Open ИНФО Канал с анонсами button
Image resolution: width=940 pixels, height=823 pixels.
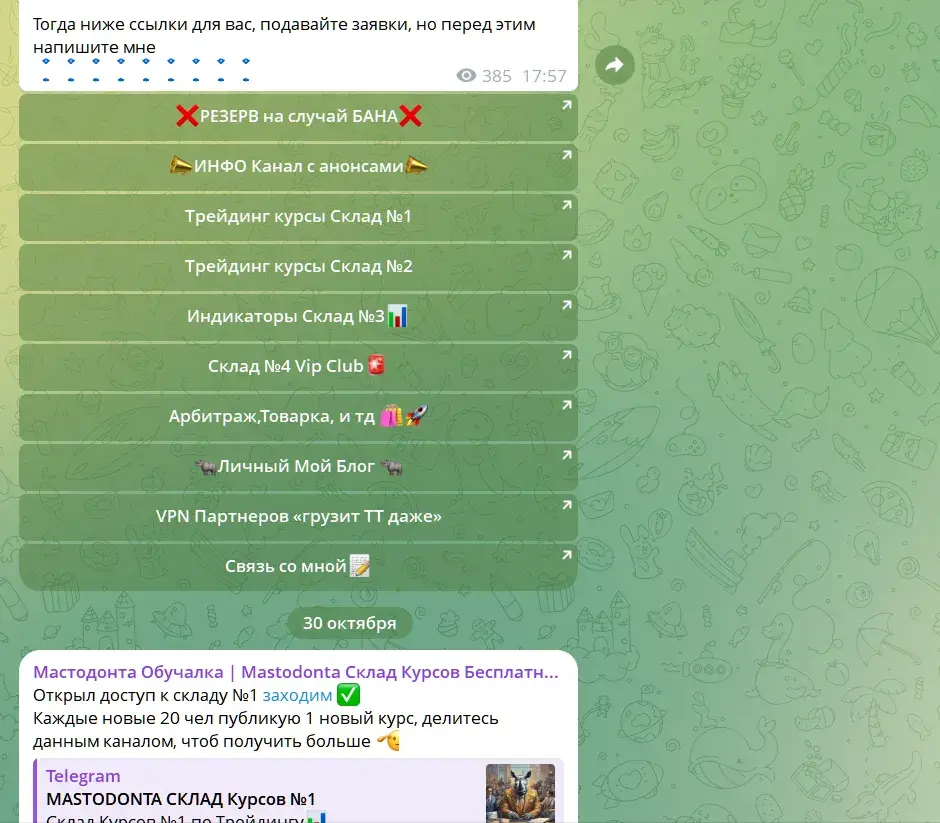pyautogui.click(x=298, y=166)
